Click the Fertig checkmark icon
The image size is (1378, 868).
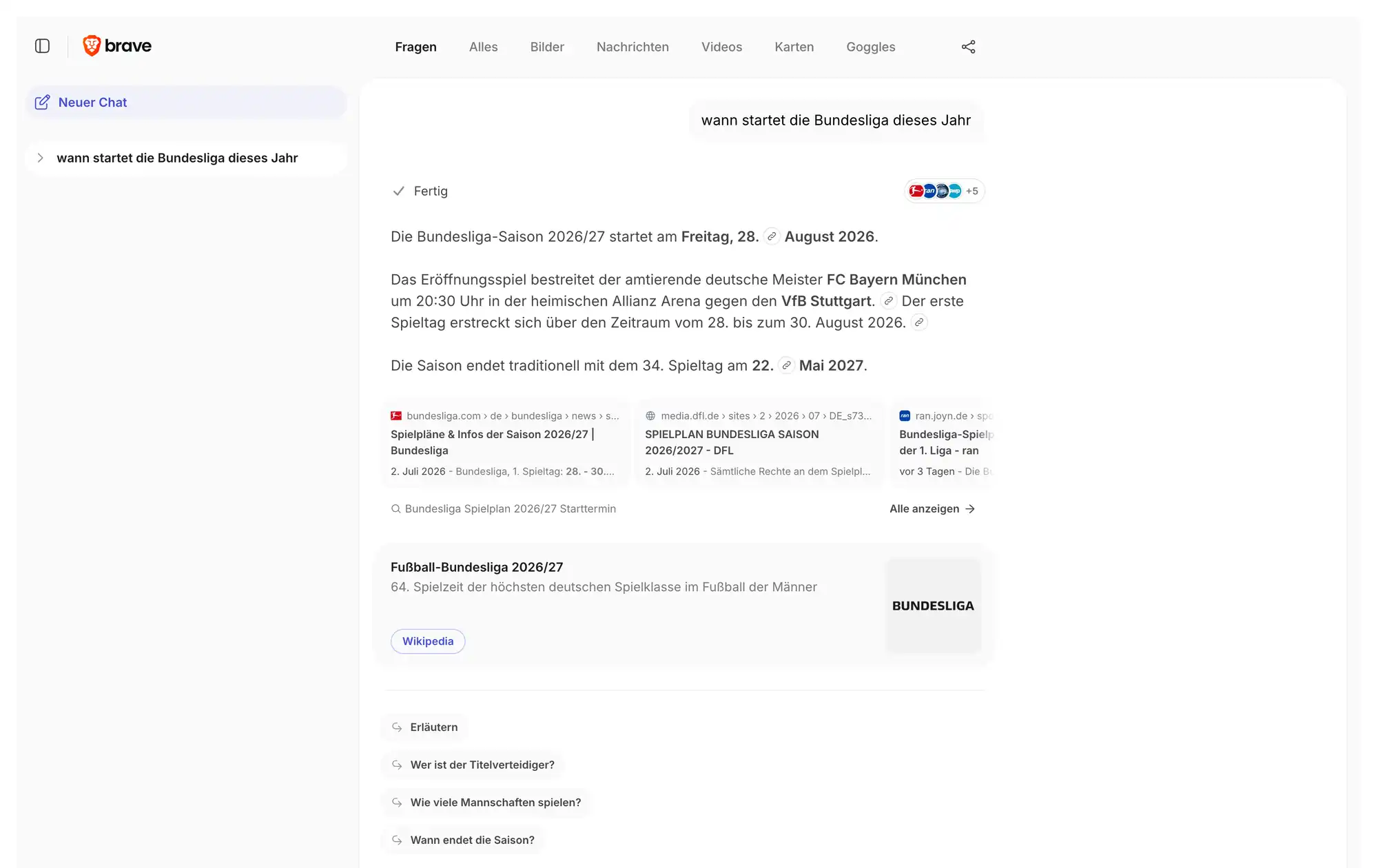click(398, 192)
